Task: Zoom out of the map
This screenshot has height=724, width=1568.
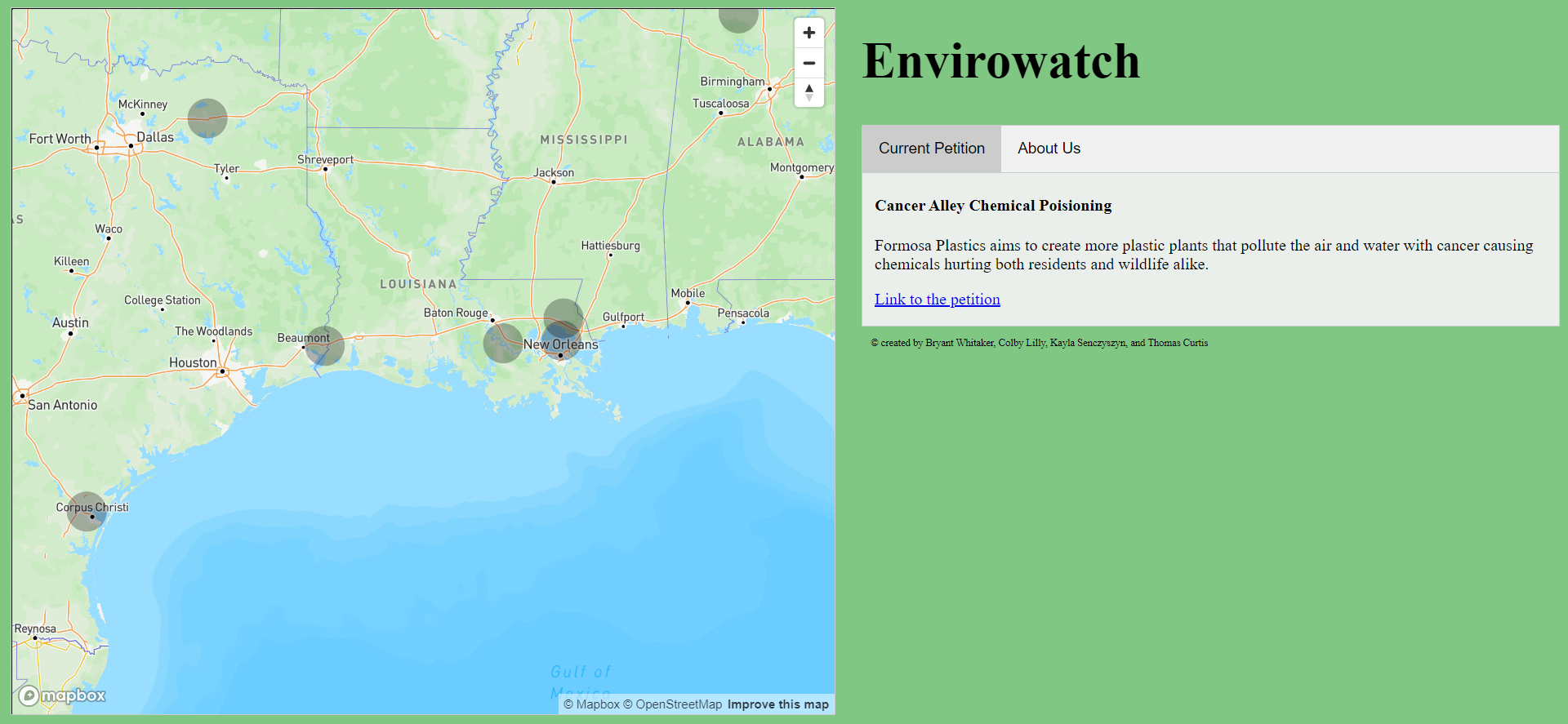Action: point(808,63)
